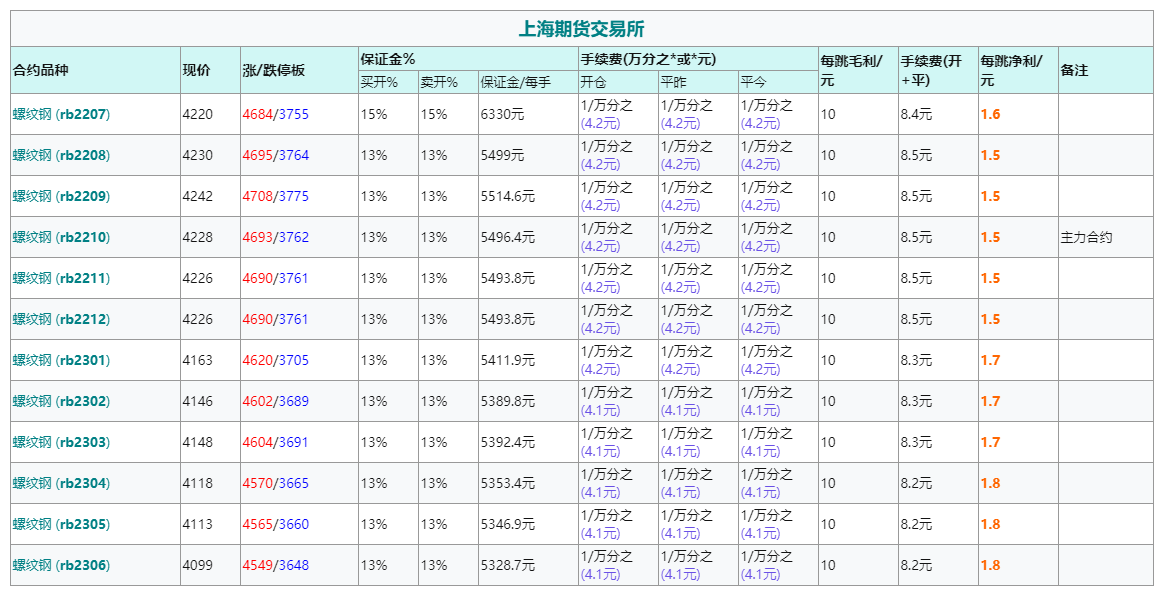Go to the 螺纹钢 (rb2303) contract link
The image size is (1161, 597).
[x=61, y=442]
